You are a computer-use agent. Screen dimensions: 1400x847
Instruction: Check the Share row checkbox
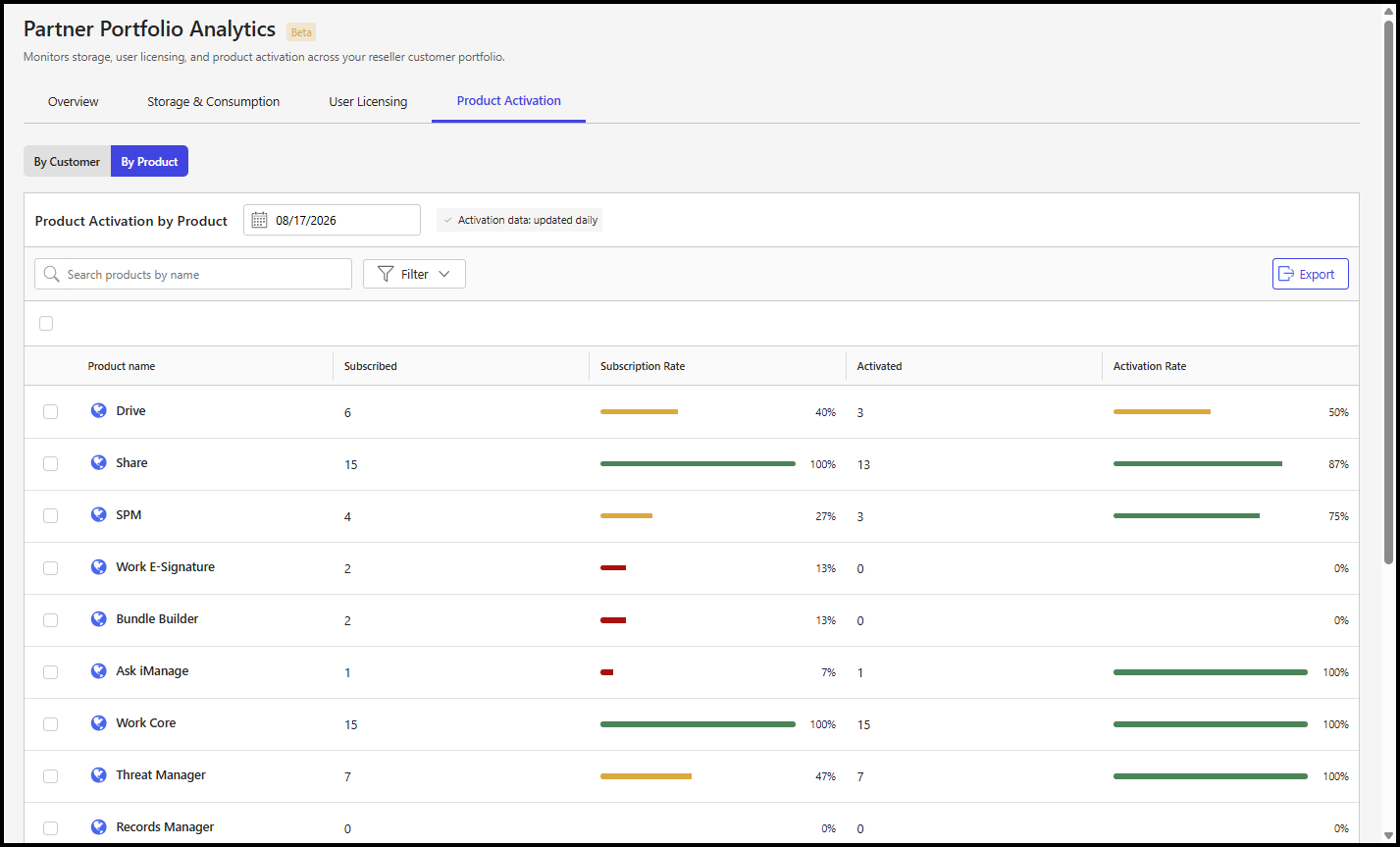point(50,463)
